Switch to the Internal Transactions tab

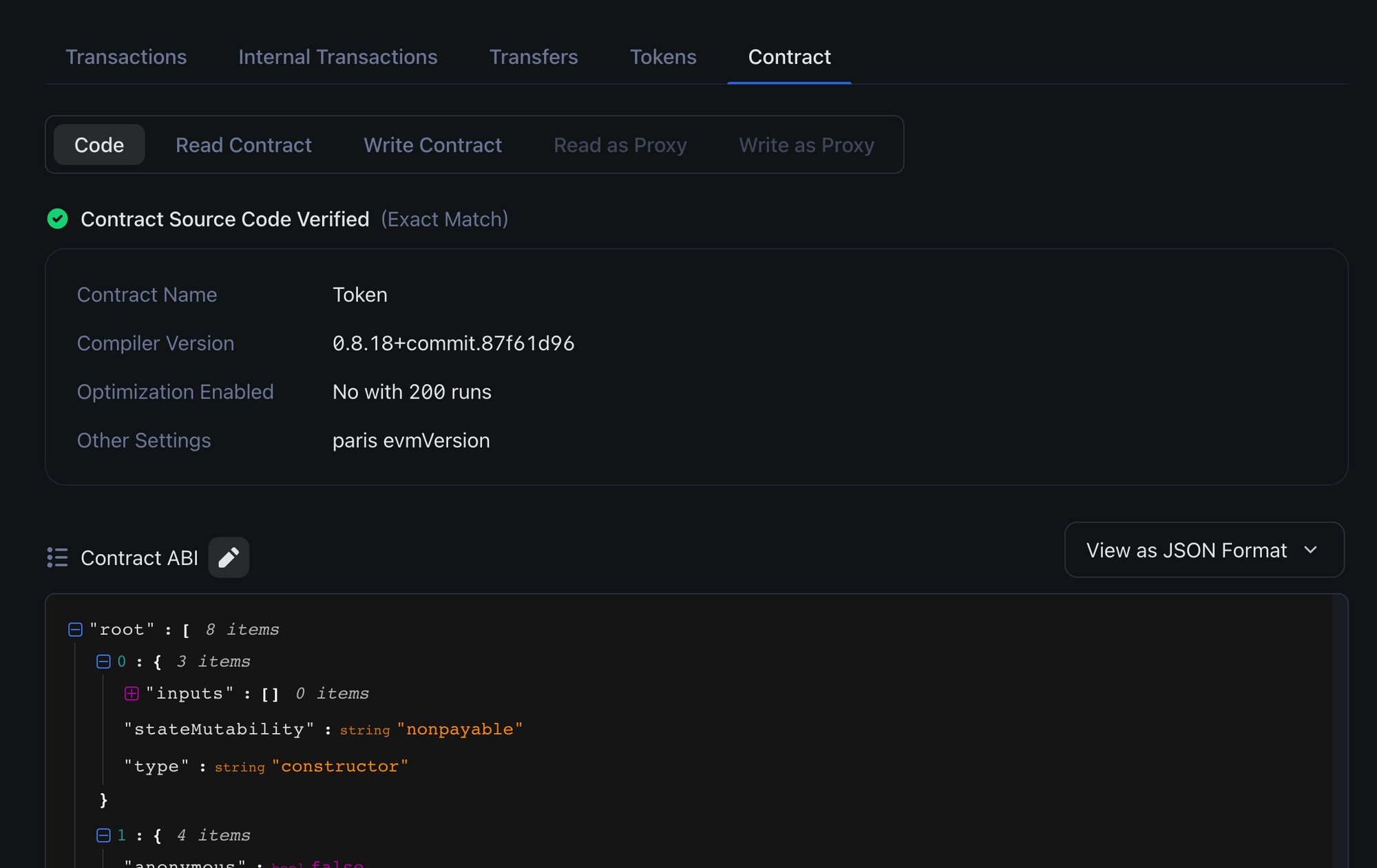click(x=337, y=56)
